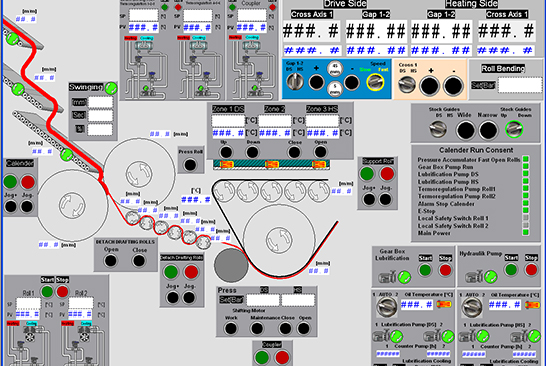546x366 pixels.
Task: Turn the Gear Box 1-AUTO-2 rotary selector
Action: point(387,307)
